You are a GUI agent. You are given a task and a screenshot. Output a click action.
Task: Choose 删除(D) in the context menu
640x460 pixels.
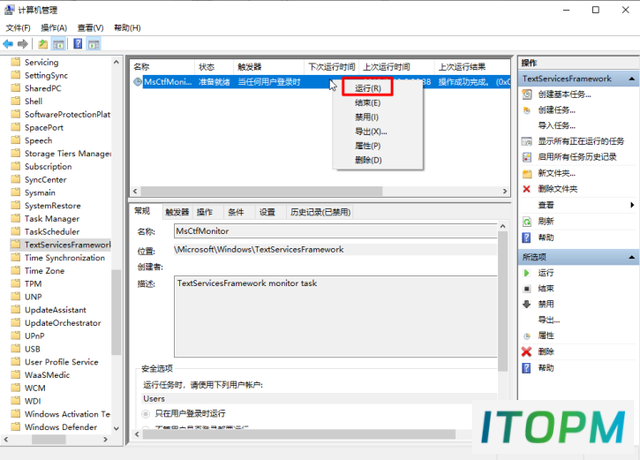point(368,160)
